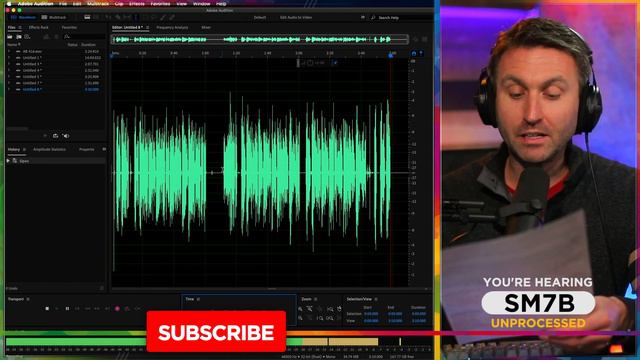Click far-right icon beside overview navigator

pyautogui.click(x=424, y=40)
